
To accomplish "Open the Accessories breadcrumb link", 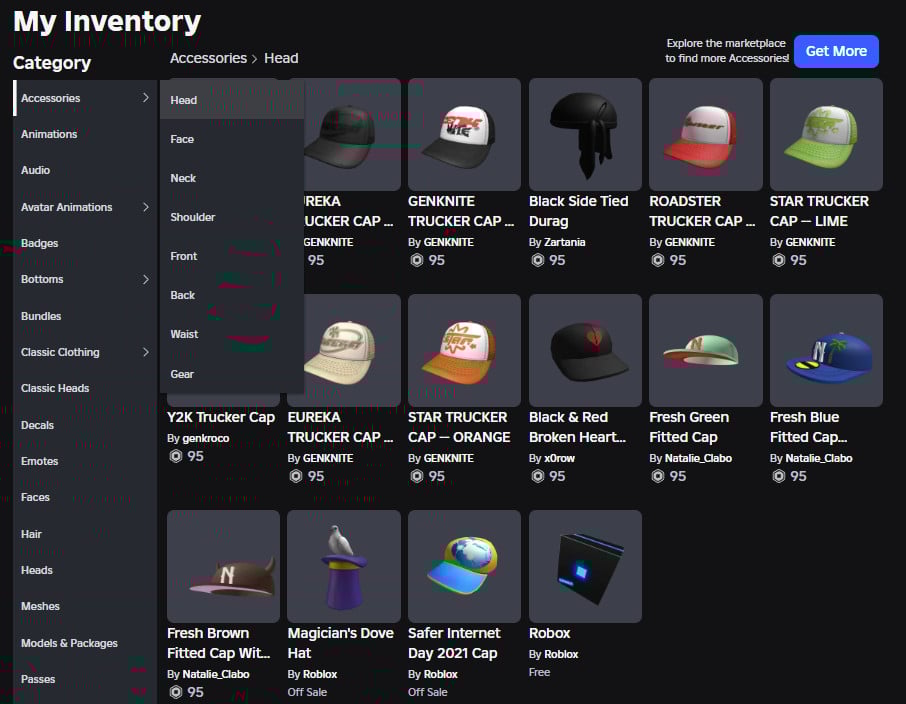I will tap(209, 58).
